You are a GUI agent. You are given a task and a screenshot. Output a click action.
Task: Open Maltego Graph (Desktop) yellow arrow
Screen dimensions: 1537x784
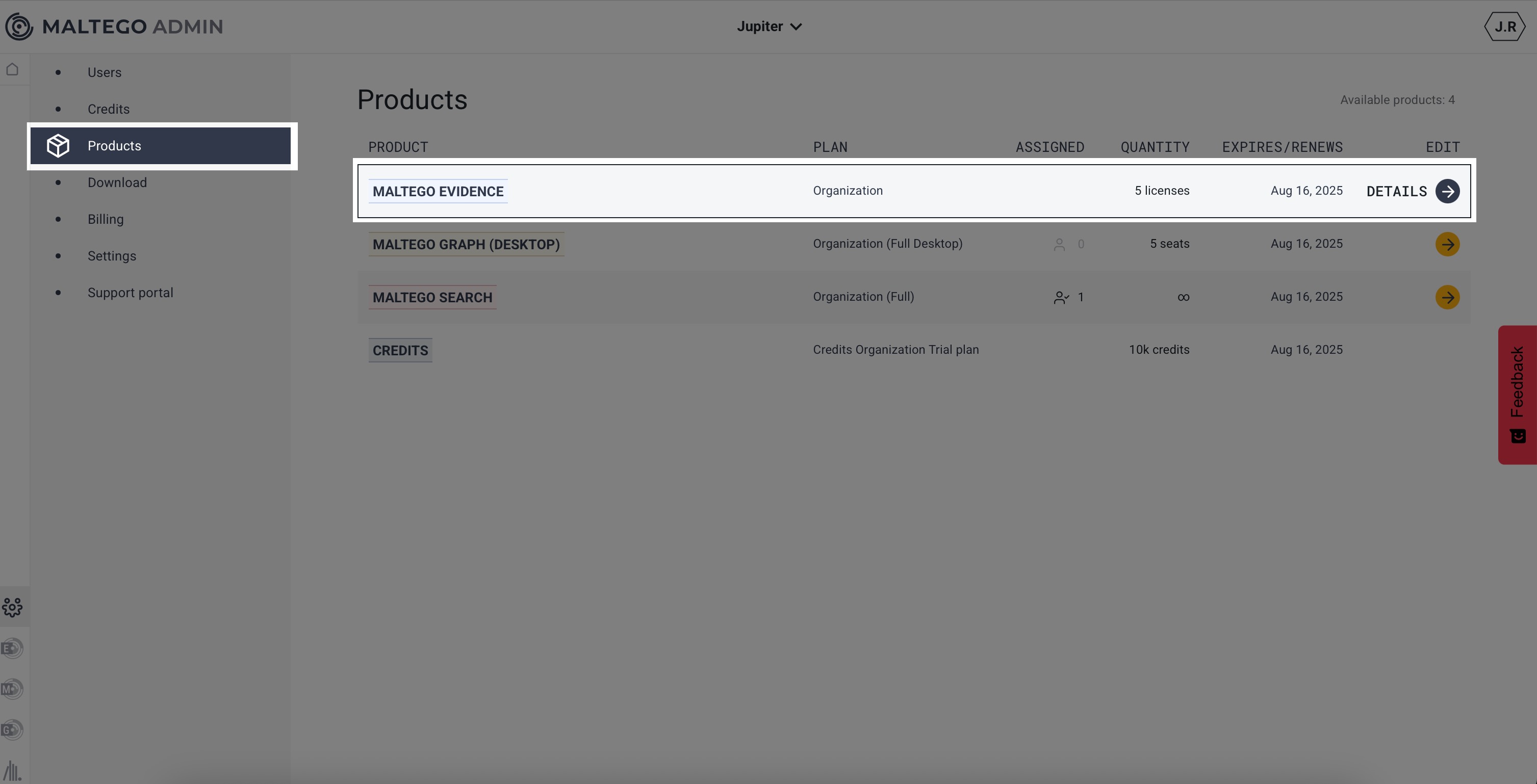point(1447,244)
